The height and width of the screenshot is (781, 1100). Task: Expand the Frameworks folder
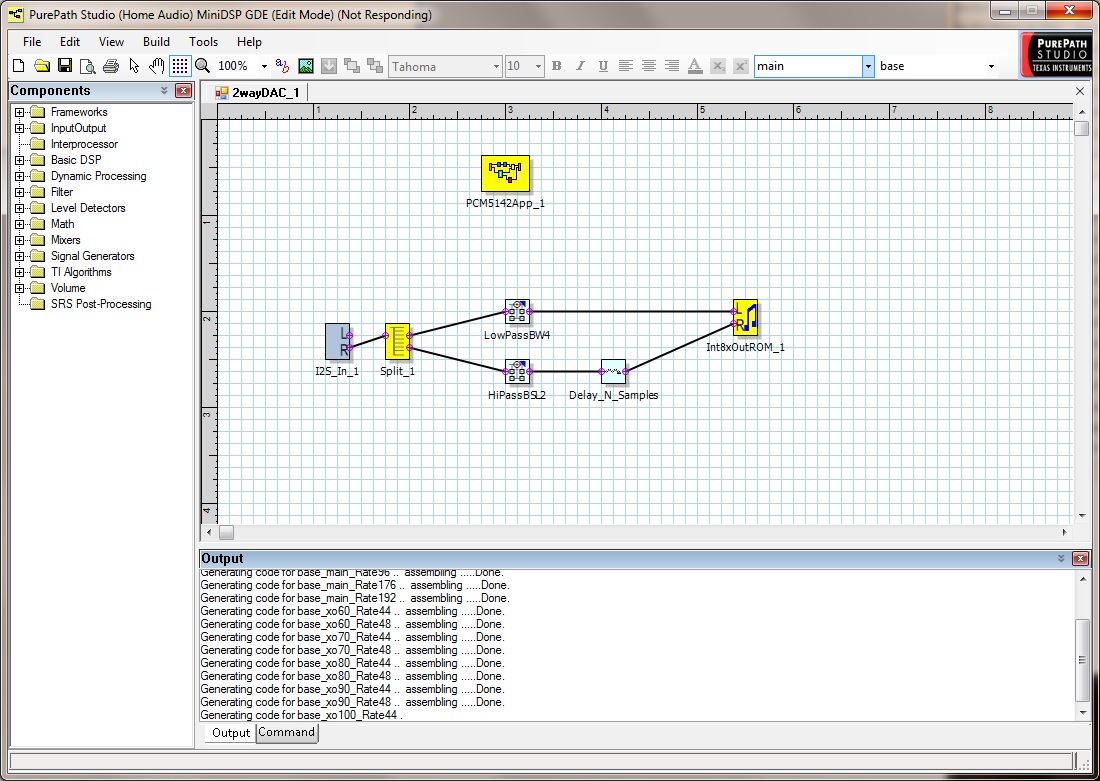tap(20, 112)
